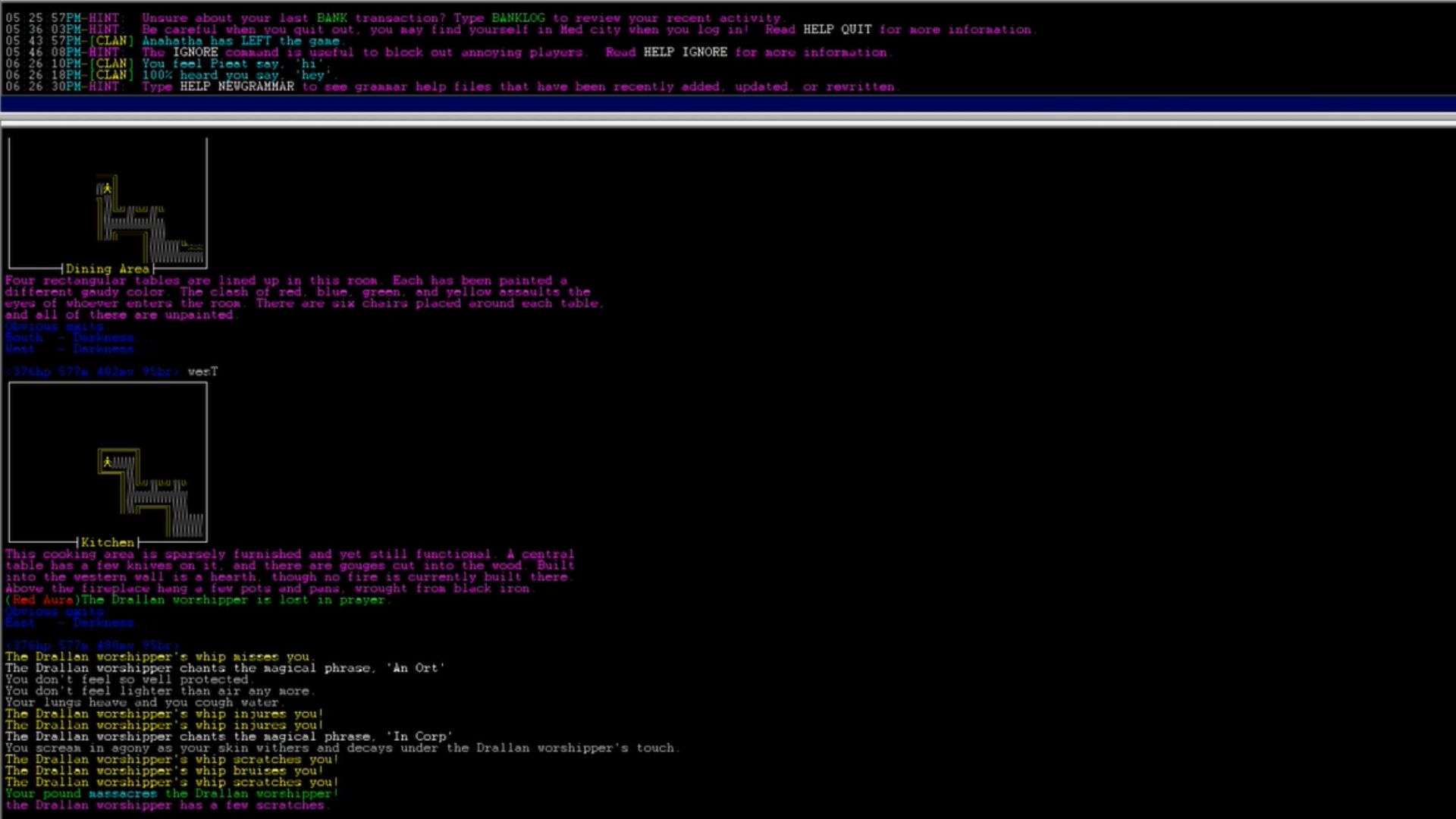Click the BANKLOG command in the hint
The image size is (1456, 819).
click(x=518, y=17)
